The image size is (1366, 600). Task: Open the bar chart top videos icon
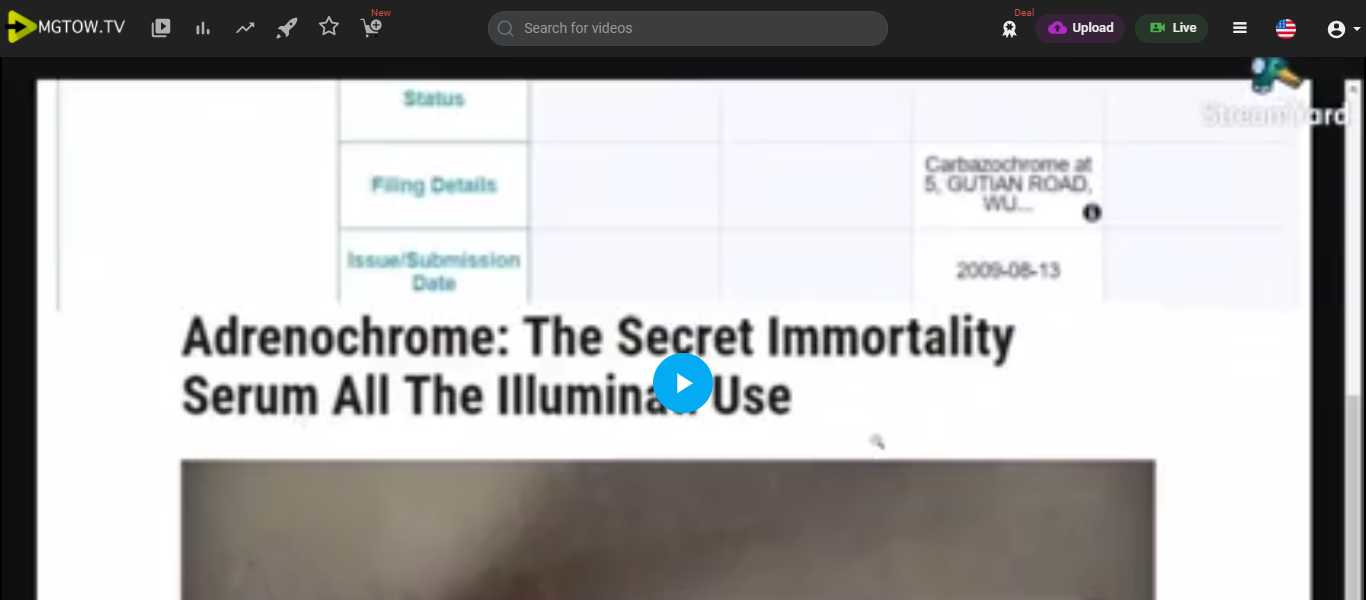tap(203, 28)
